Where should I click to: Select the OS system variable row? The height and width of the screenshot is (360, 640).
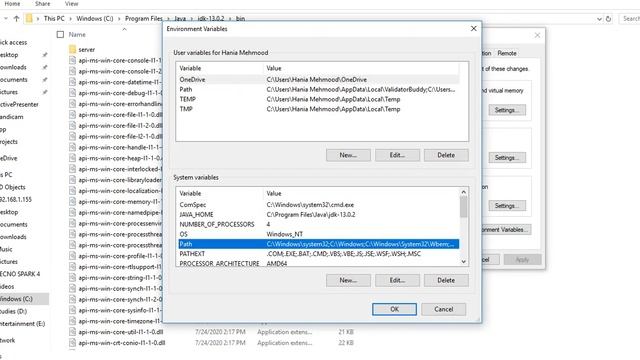click(x=319, y=234)
